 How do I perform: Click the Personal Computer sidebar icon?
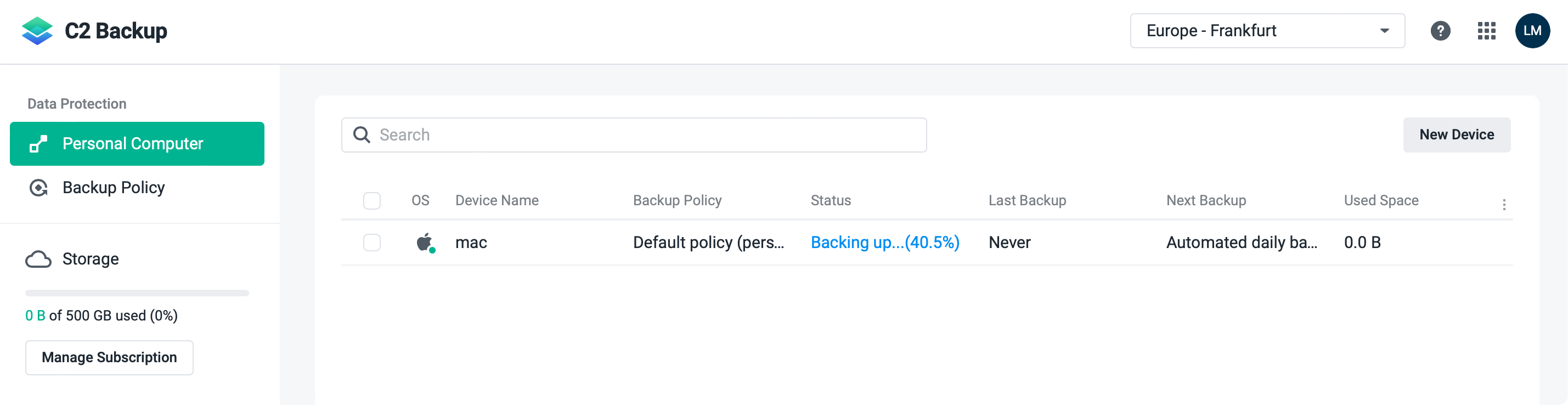click(x=38, y=144)
